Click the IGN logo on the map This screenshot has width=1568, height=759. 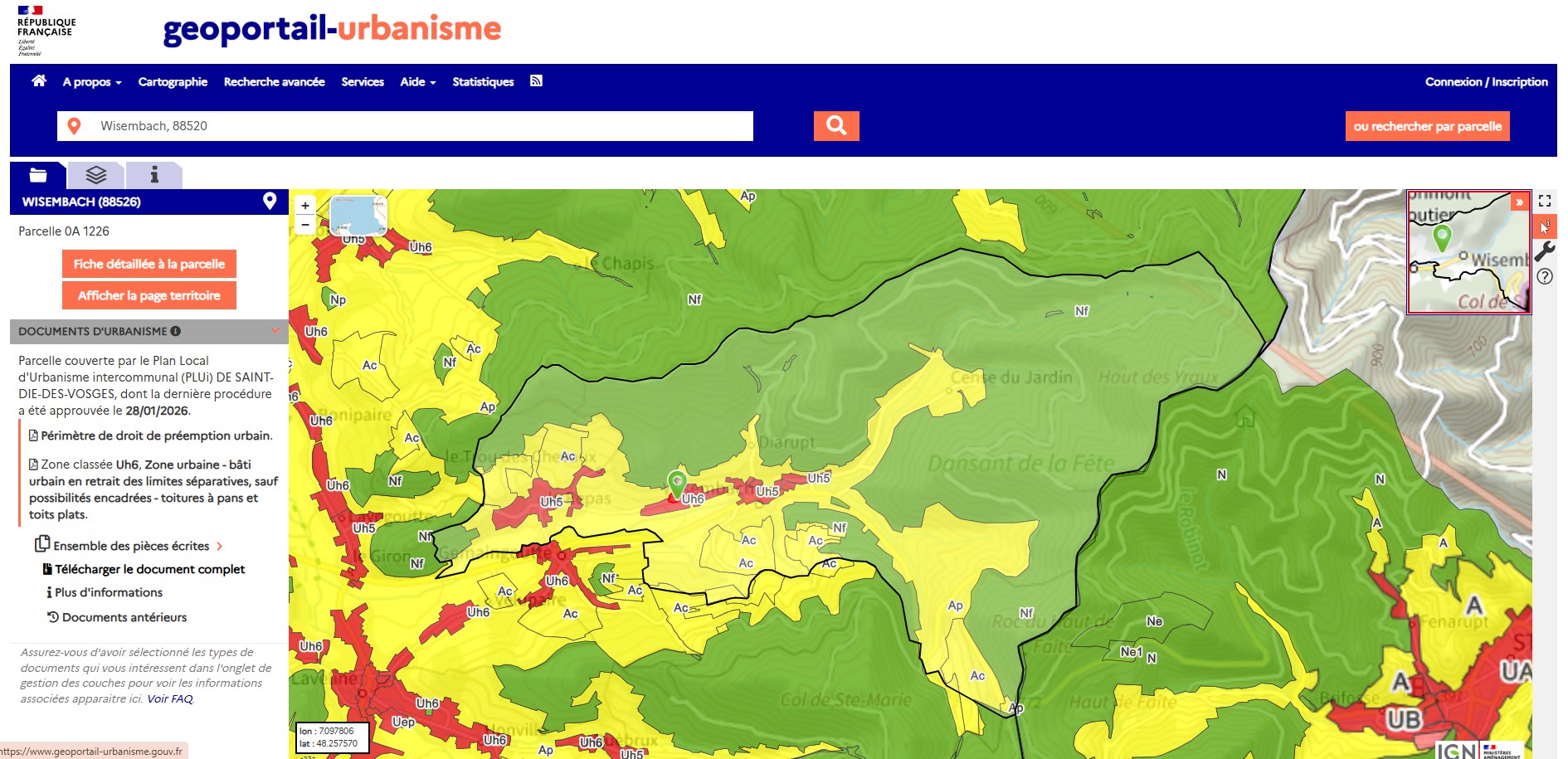coord(1456,750)
